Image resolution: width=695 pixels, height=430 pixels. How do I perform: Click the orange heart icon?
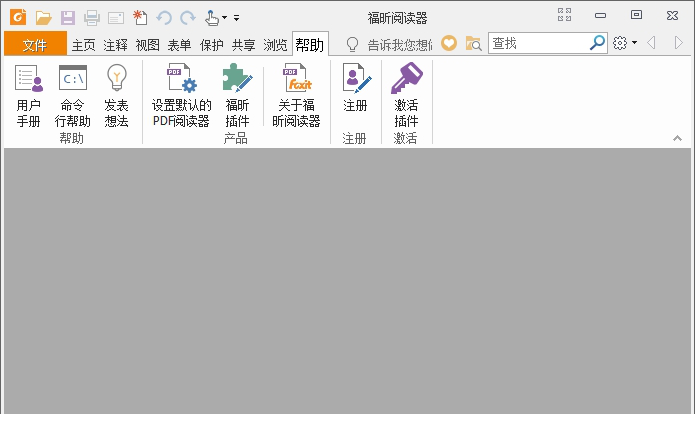click(x=449, y=43)
